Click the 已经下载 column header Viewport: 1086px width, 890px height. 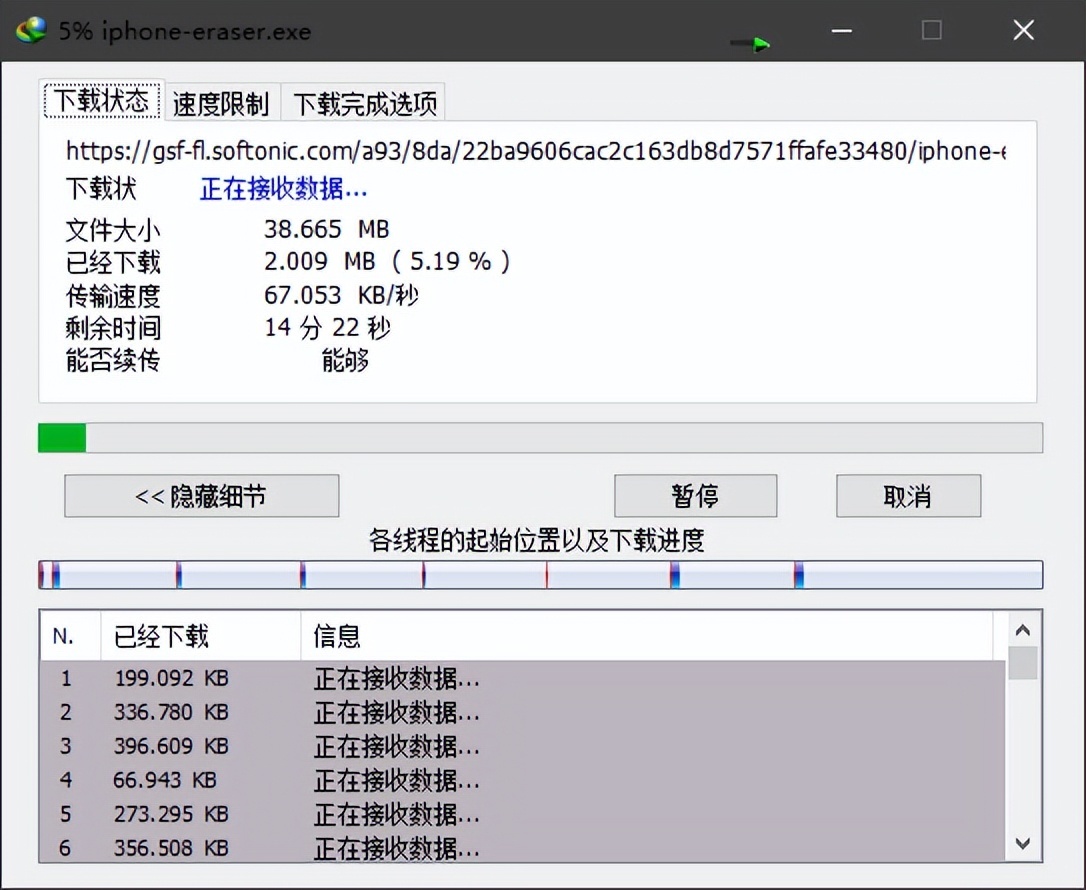coord(201,636)
